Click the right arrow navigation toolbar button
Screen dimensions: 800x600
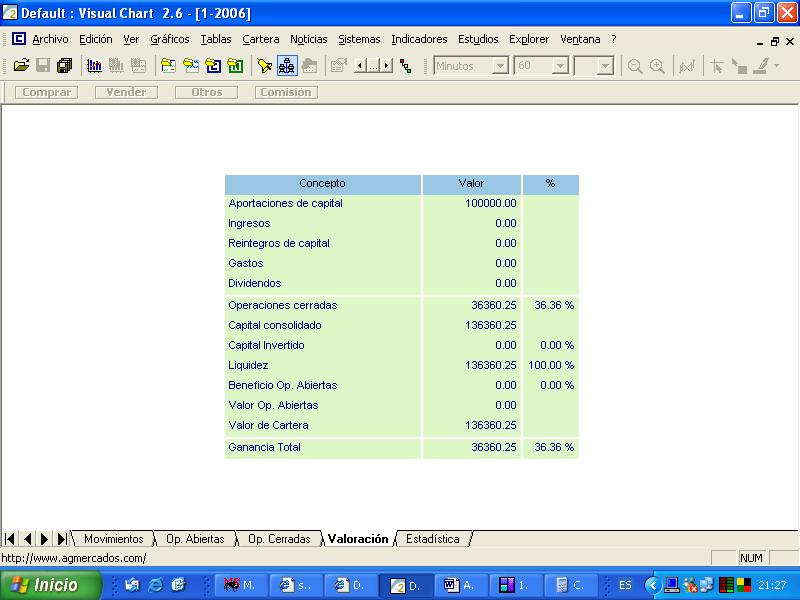click(387, 66)
